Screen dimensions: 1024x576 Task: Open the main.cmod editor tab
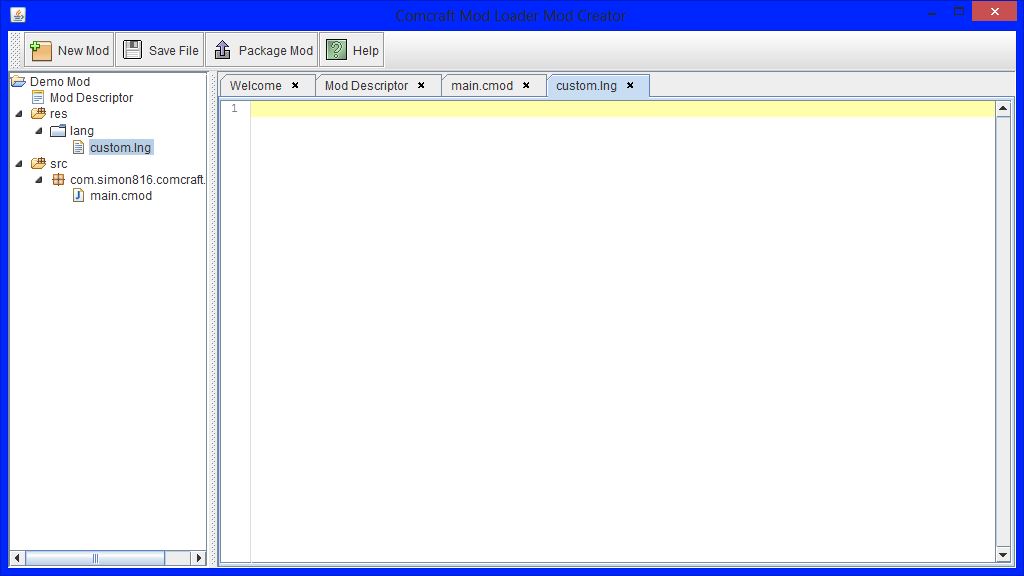[x=484, y=85]
